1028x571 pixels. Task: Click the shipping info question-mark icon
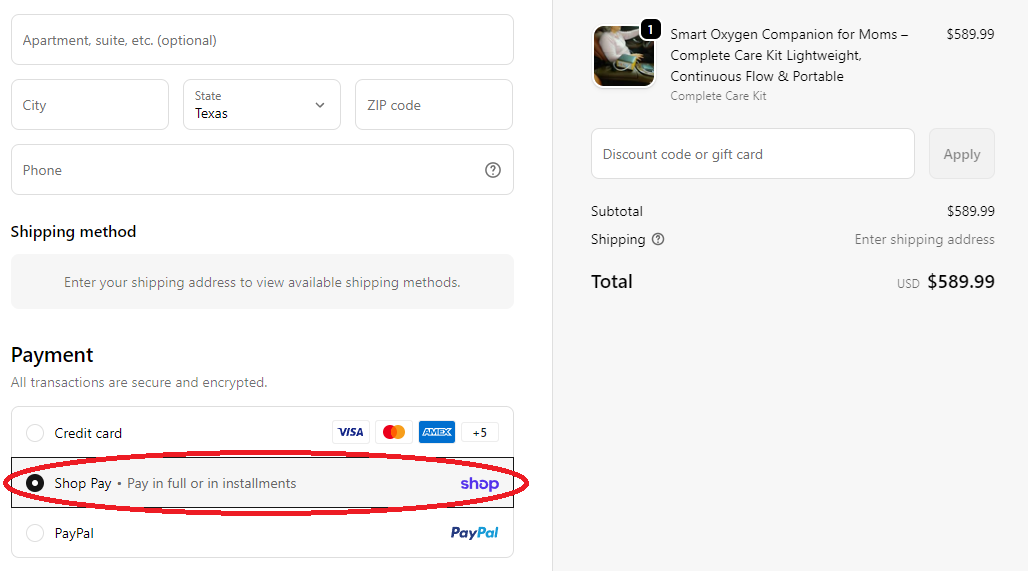point(658,239)
